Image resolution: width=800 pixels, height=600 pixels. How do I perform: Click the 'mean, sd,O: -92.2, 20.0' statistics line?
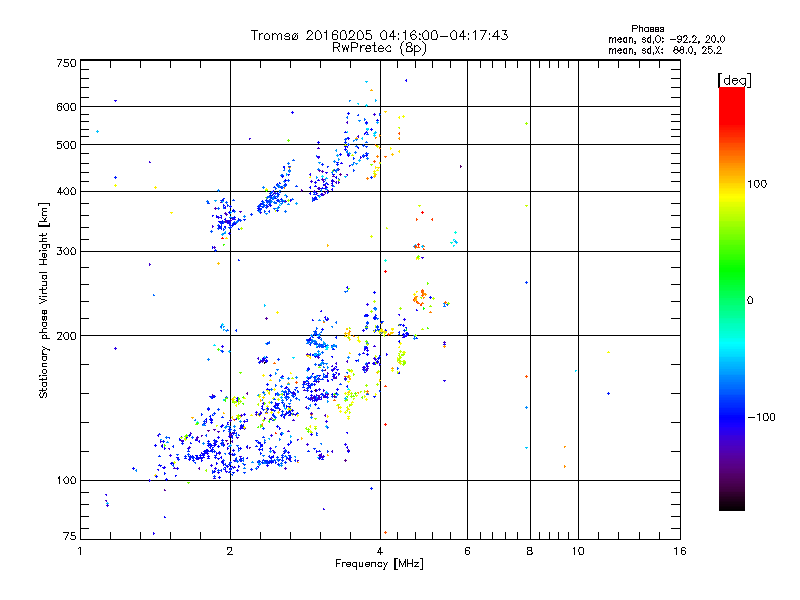pyautogui.click(x=666, y=39)
